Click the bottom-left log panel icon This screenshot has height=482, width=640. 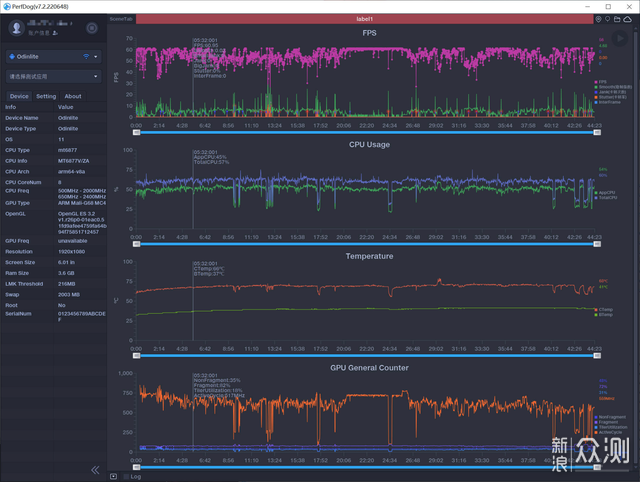tap(113, 476)
